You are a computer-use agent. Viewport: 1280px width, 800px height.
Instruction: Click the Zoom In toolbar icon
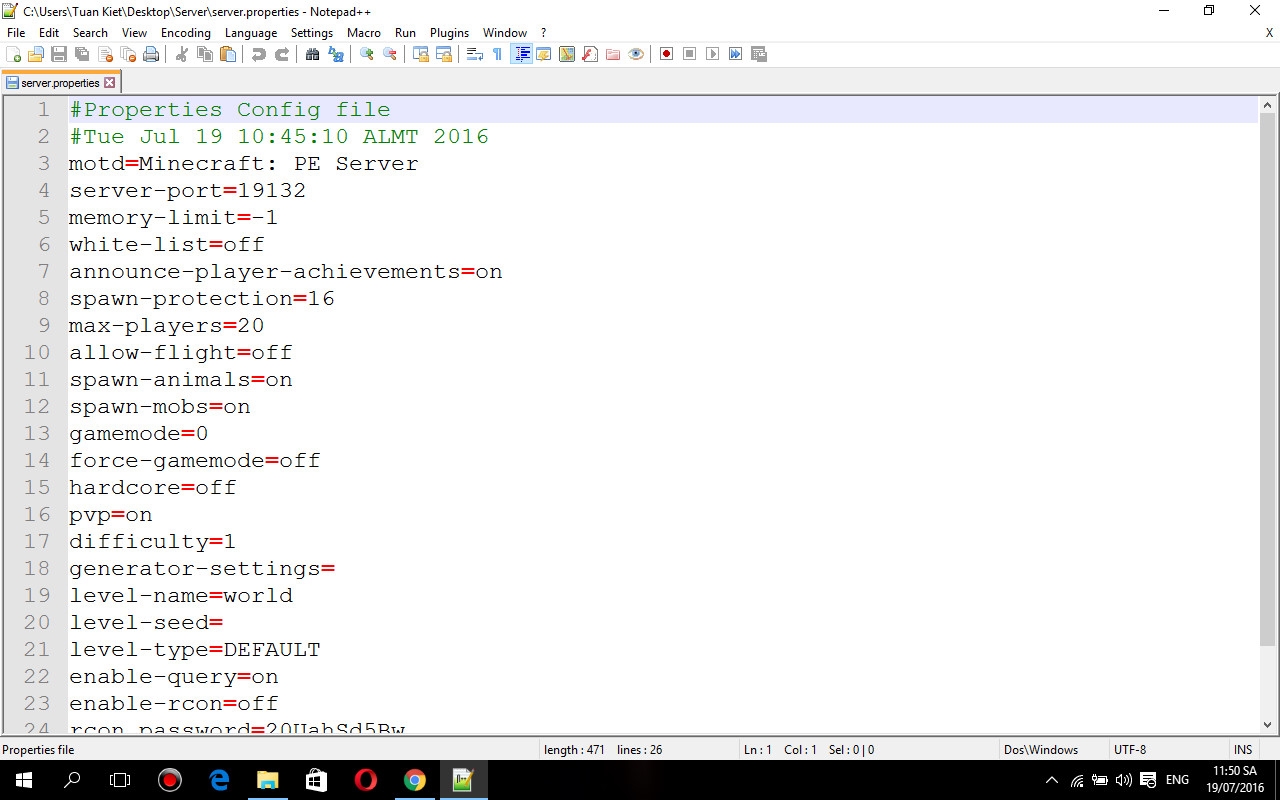click(x=367, y=54)
